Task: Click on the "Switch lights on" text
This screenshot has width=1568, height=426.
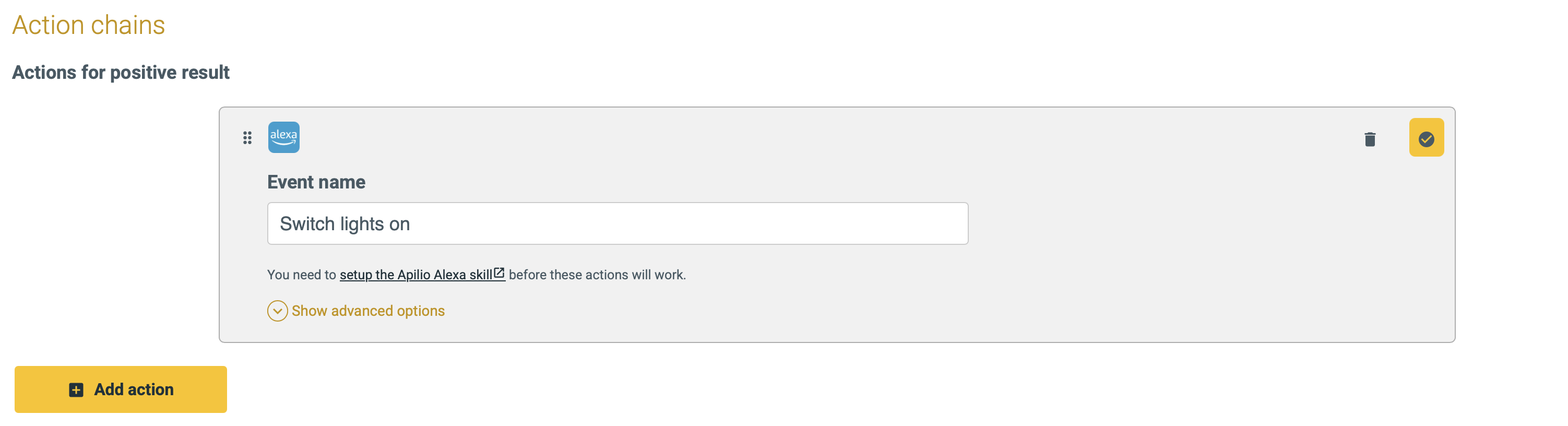Action: point(345,224)
